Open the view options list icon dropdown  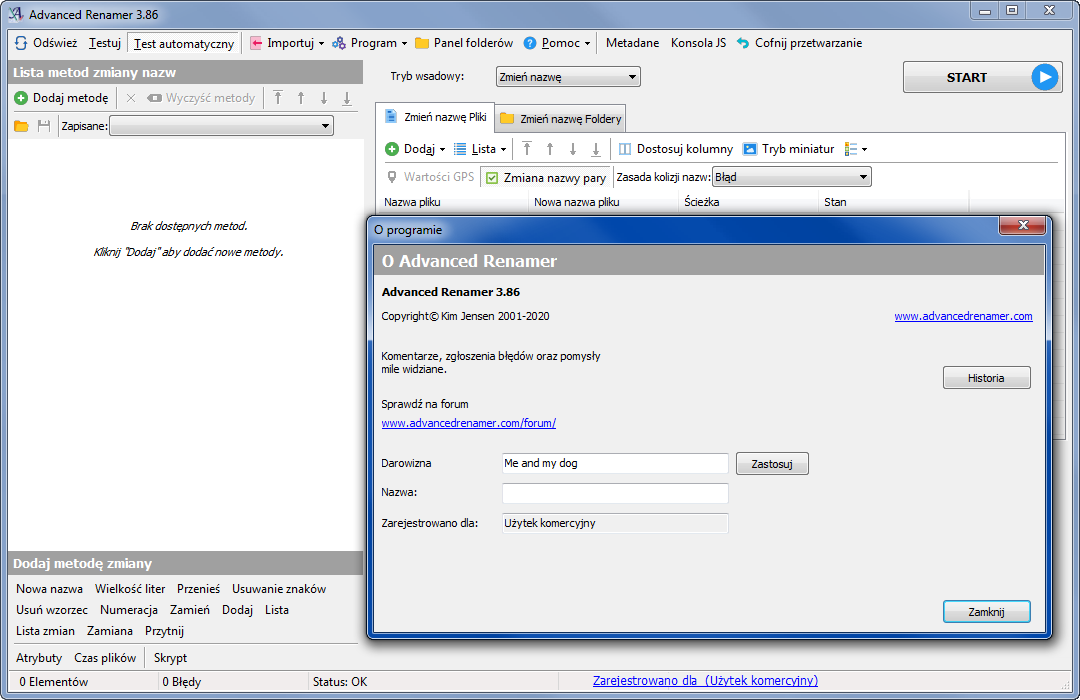[855, 149]
